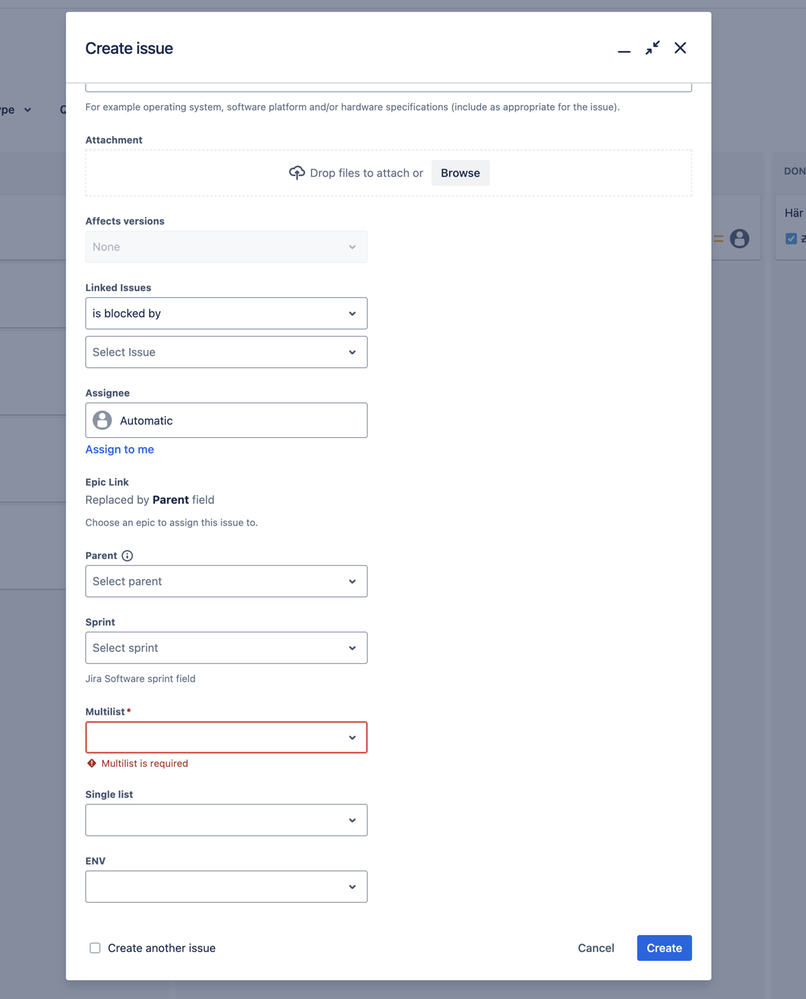This screenshot has height=999, width=806.
Task: Click the Create issue dialog title
Action: (x=129, y=48)
